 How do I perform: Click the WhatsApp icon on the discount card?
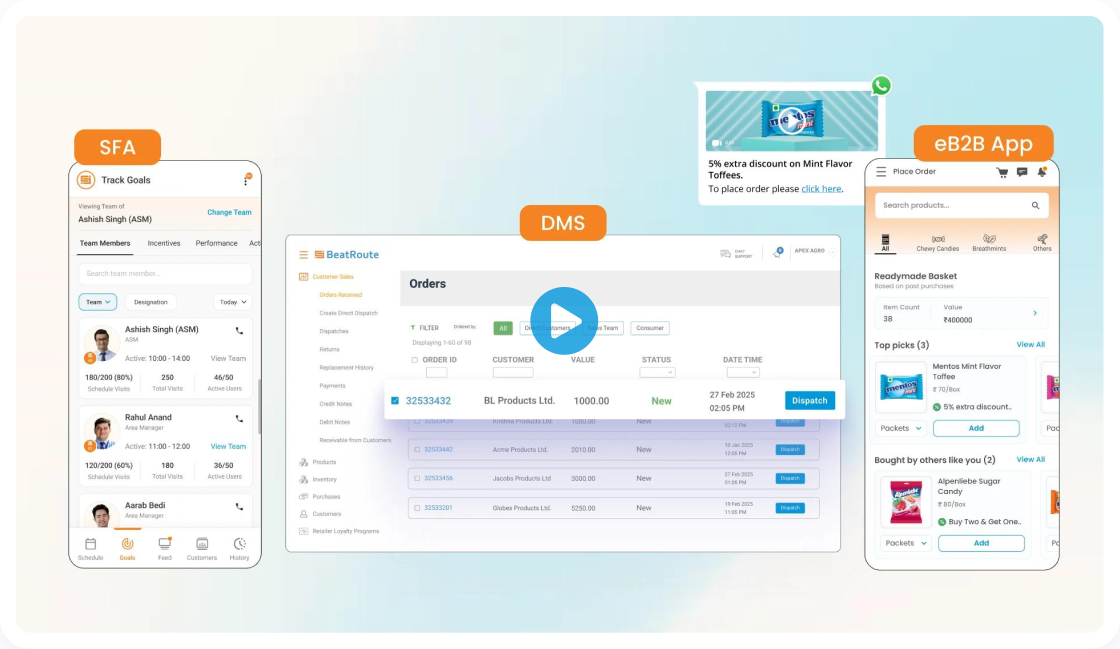879,86
